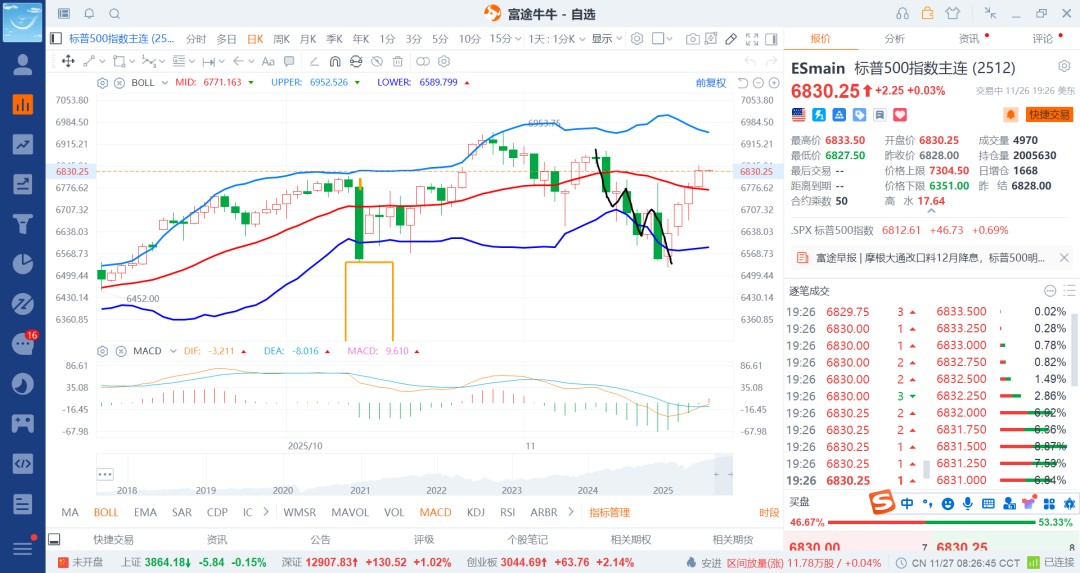Expand more sub indicators after ARBR
Screen dimensions: 1080x573
(x=570, y=512)
